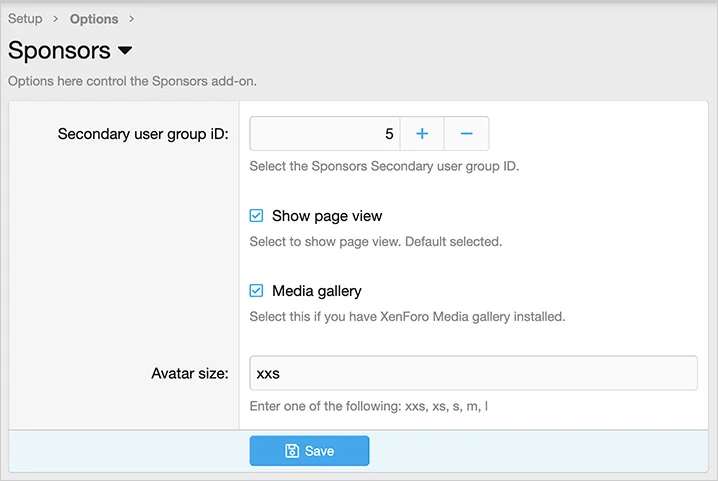Click the 'Secondary user group iD:' label
Screen dimensions: 718x481
tap(143, 134)
